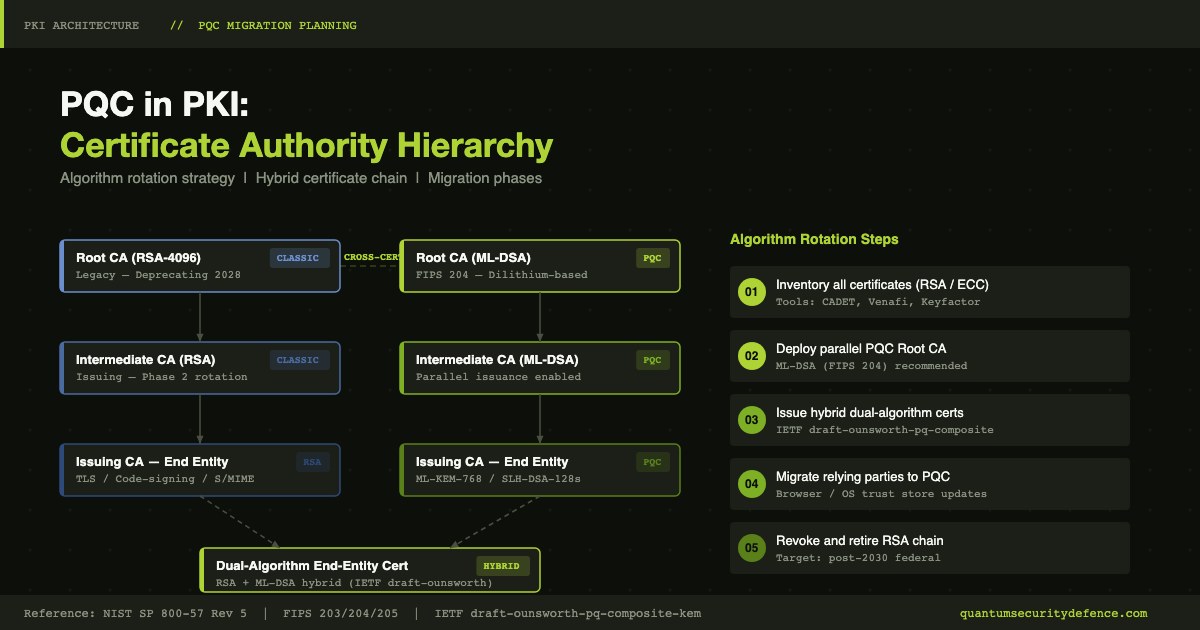Click the 02 step number circle
The width and height of the screenshot is (1200, 630).
click(751, 356)
